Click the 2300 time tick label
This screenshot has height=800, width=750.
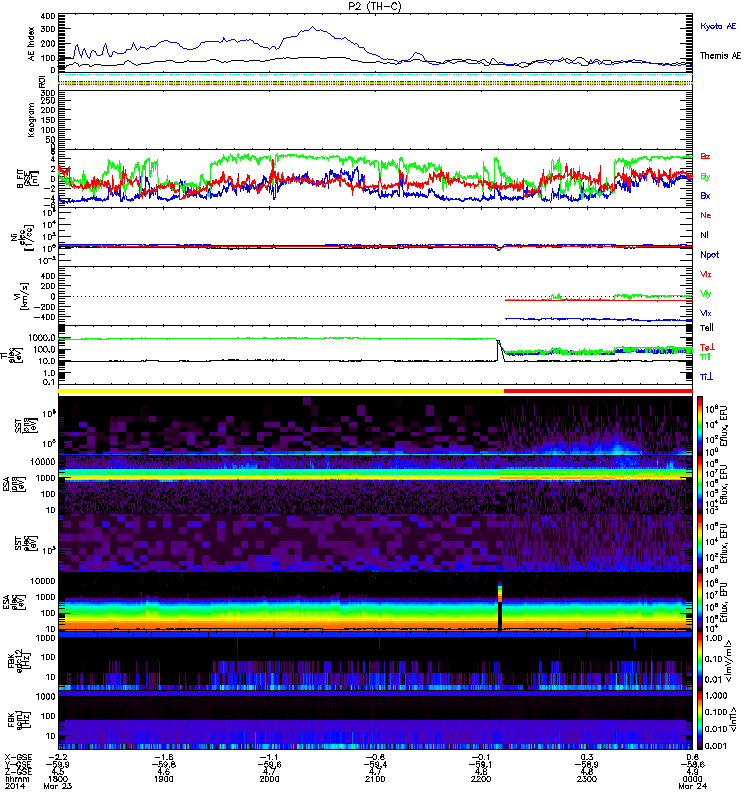click(x=587, y=779)
